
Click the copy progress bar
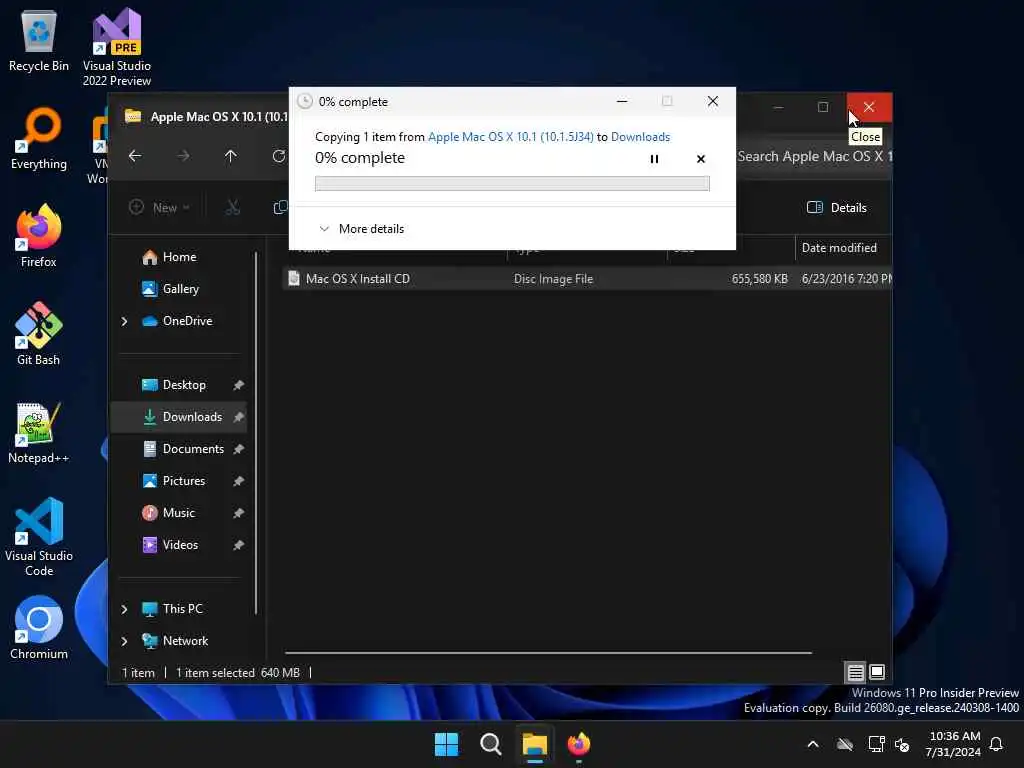[x=512, y=184]
